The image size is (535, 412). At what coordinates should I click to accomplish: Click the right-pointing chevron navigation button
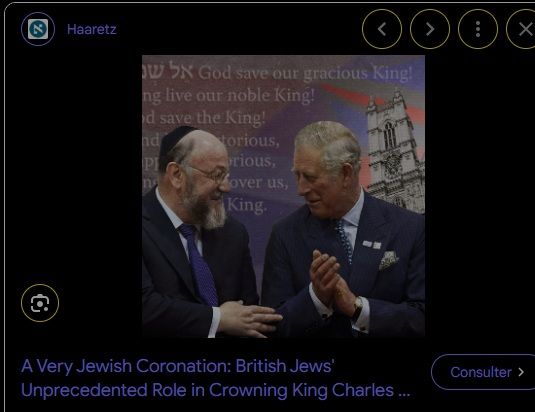click(x=430, y=29)
